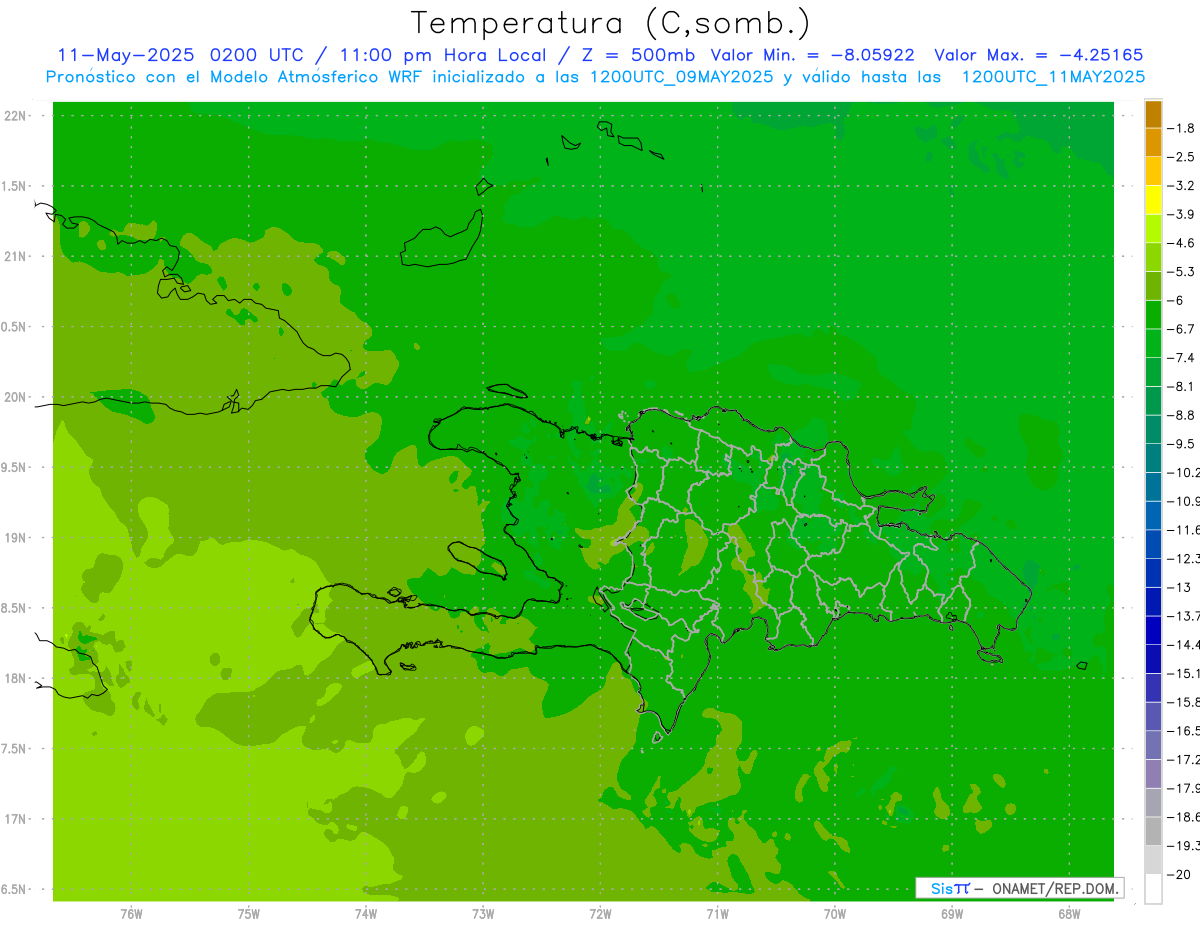Image resolution: width=1200 pixels, height=927 pixels.
Task: Click the -17.2 colorbar value
Action: tap(1183, 759)
